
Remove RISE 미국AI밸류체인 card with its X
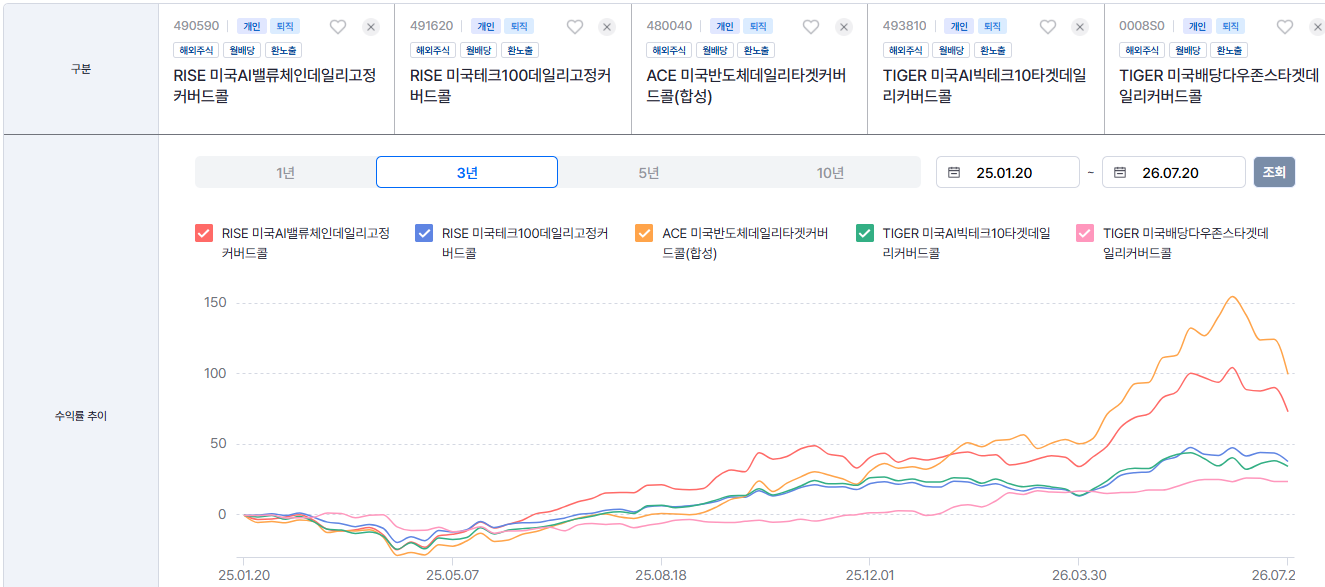[x=371, y=27]
